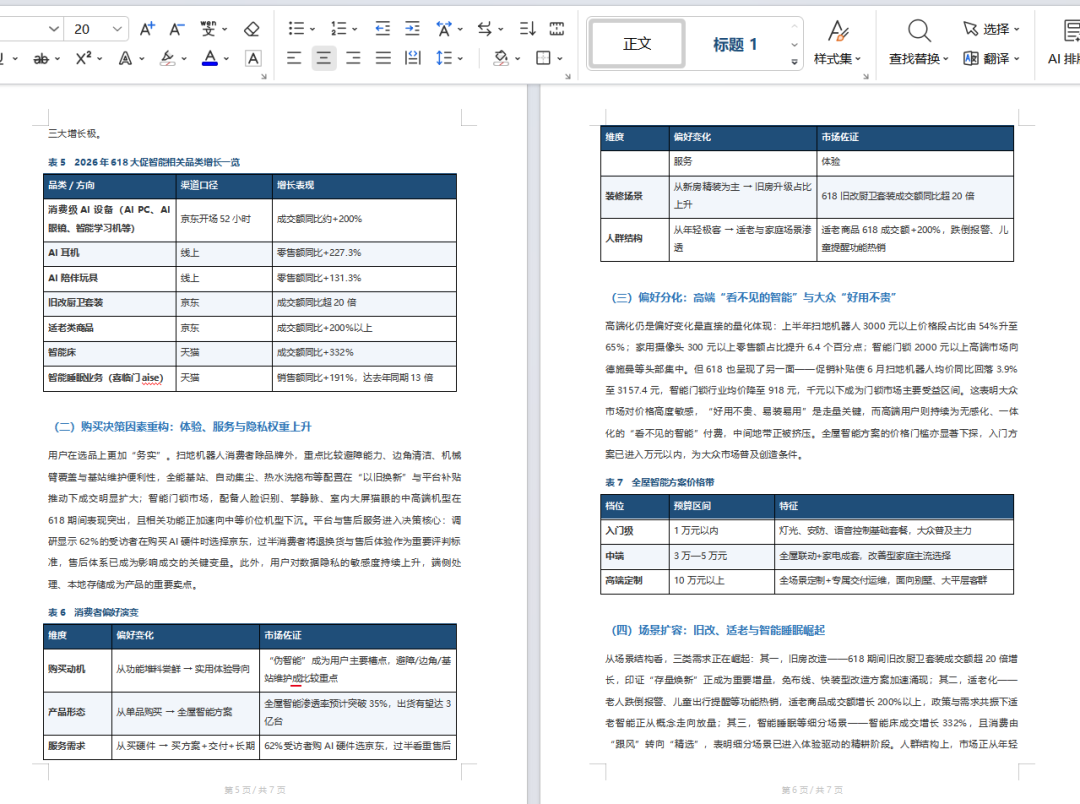This screenshot has width=1080, height=804.
Task: Click the superscript X² icon
Action: pos(83,58)
